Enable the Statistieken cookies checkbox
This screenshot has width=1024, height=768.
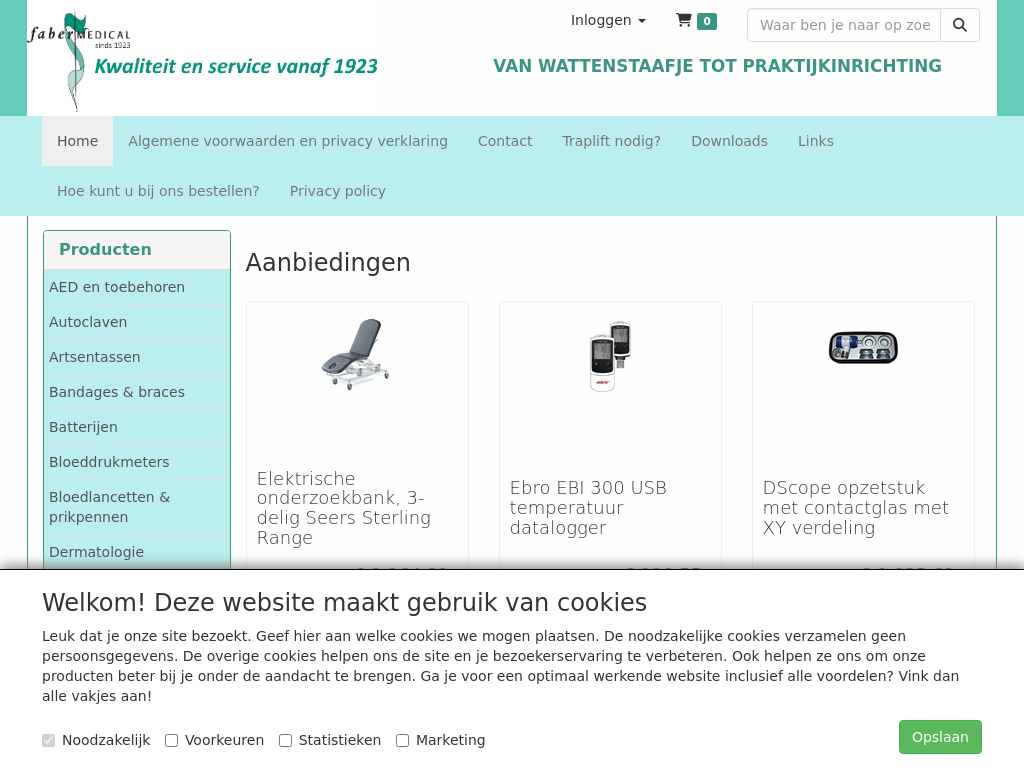[x=285, y=740]
